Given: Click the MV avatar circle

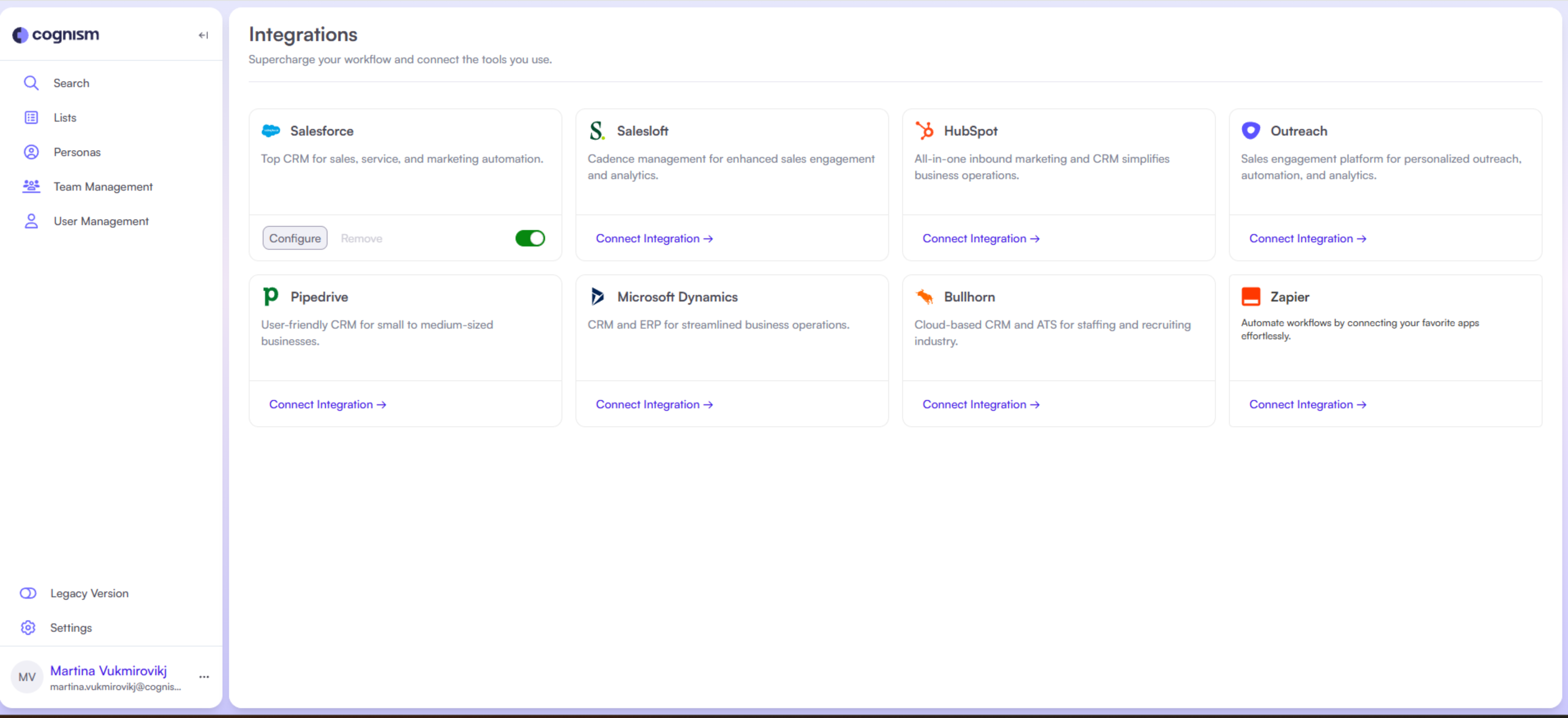Looking at the screenshot, I should pos(27,676).
